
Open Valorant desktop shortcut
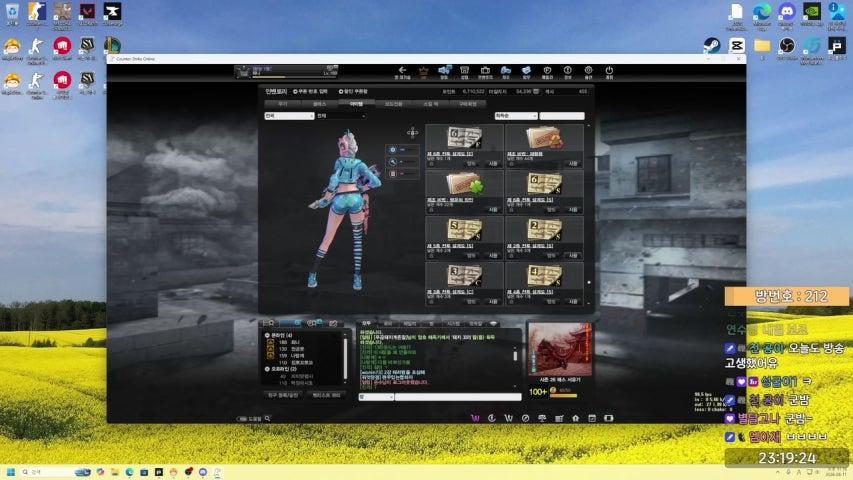87,14
